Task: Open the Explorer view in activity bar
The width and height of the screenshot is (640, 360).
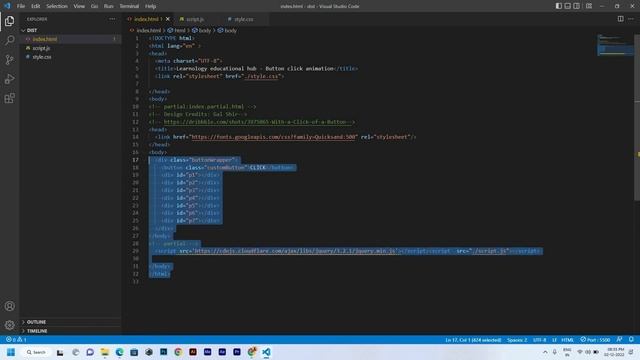Action: pyautogui.click(x=9, y=21)
